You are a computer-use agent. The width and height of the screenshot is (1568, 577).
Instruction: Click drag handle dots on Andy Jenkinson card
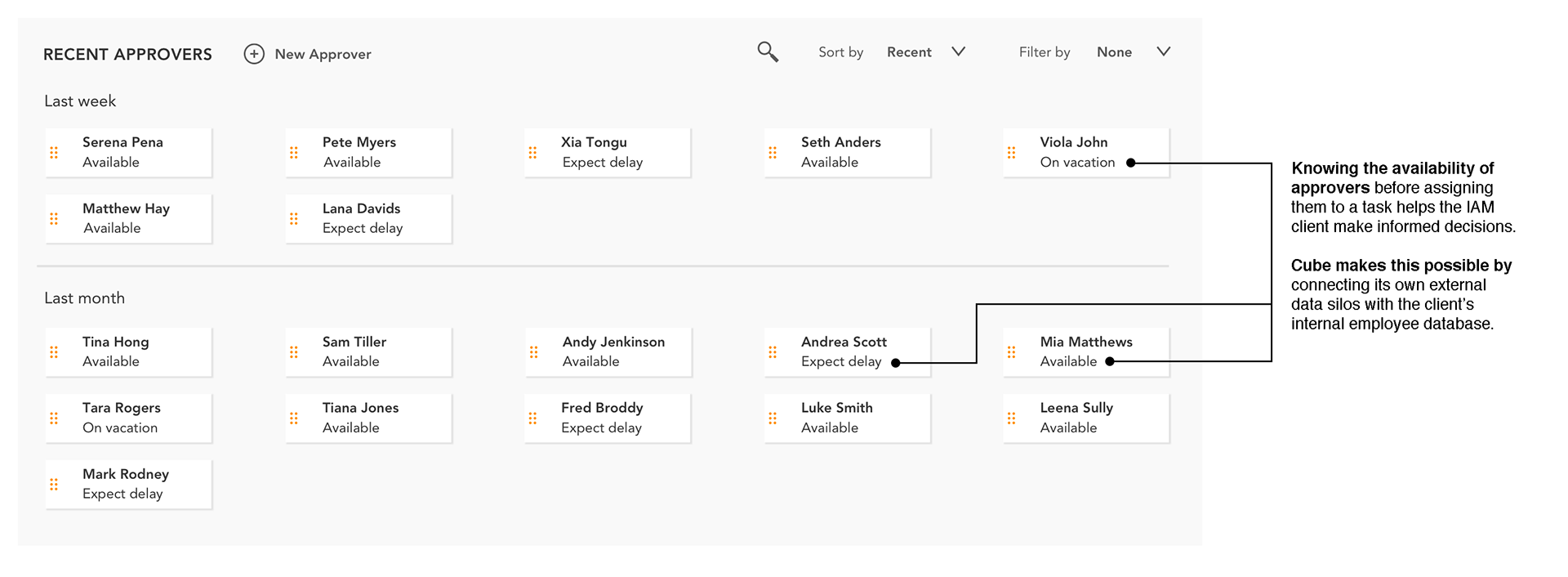click(533, 352)
